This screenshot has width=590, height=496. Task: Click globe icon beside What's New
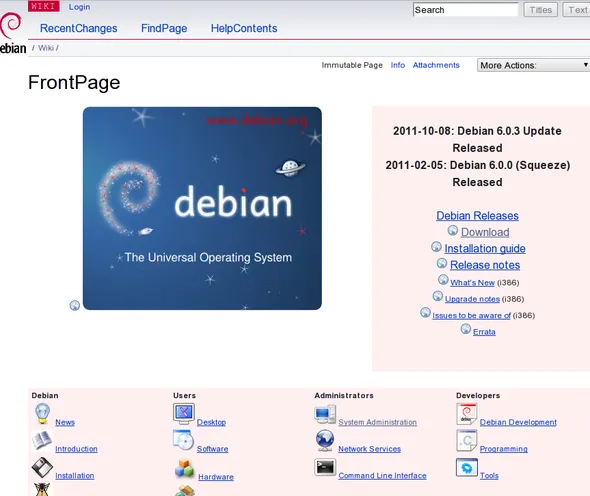coord(443,280)
